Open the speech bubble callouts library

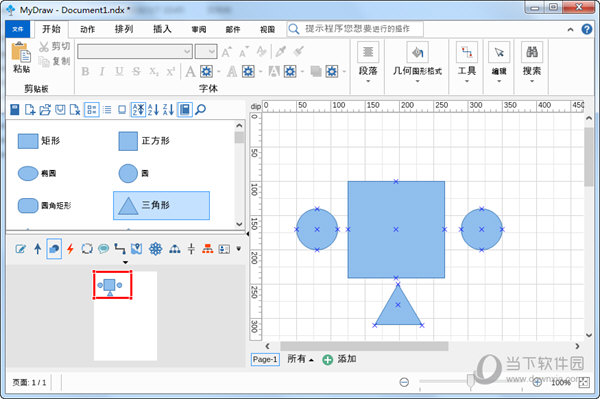tap(103, 249)
